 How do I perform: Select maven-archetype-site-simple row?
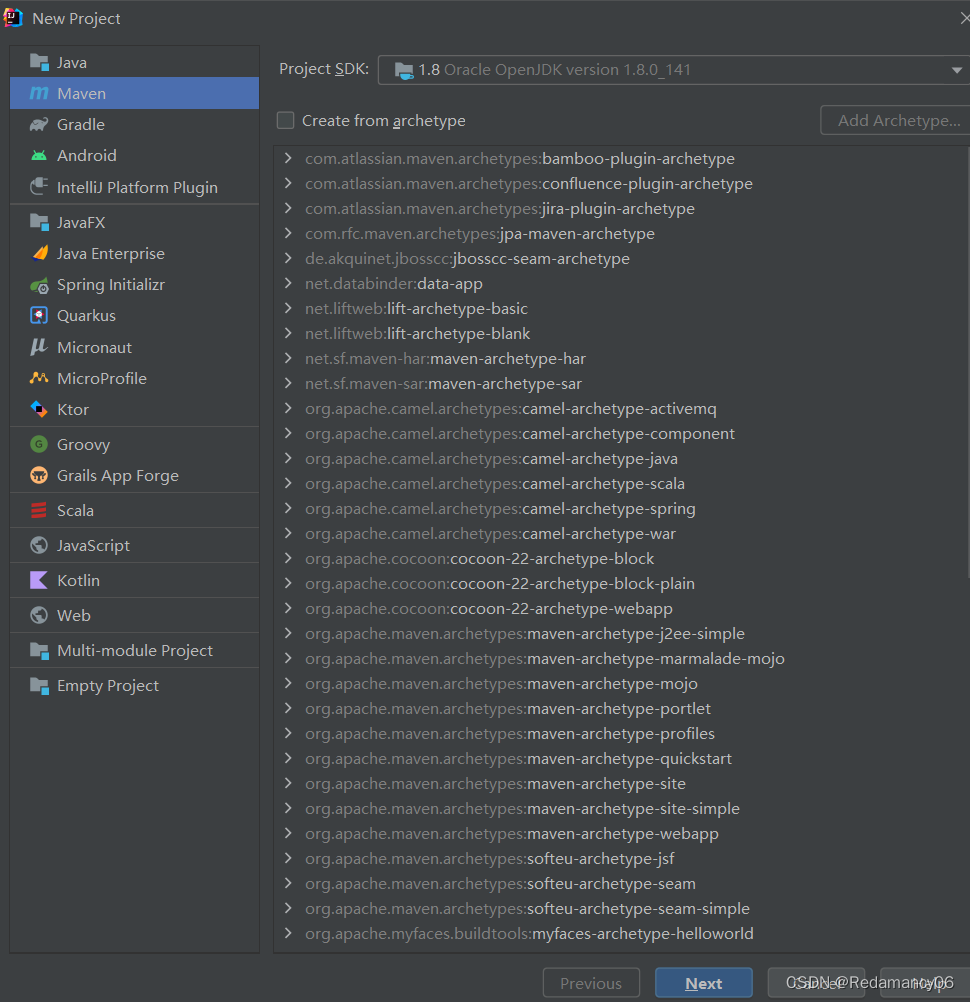point(622,808)
